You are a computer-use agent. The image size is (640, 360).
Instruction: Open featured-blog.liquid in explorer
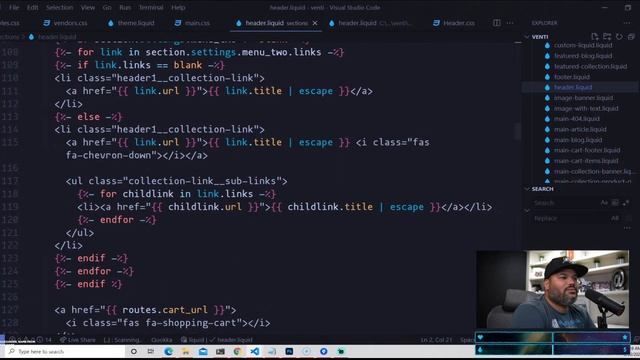click(583, 56)
